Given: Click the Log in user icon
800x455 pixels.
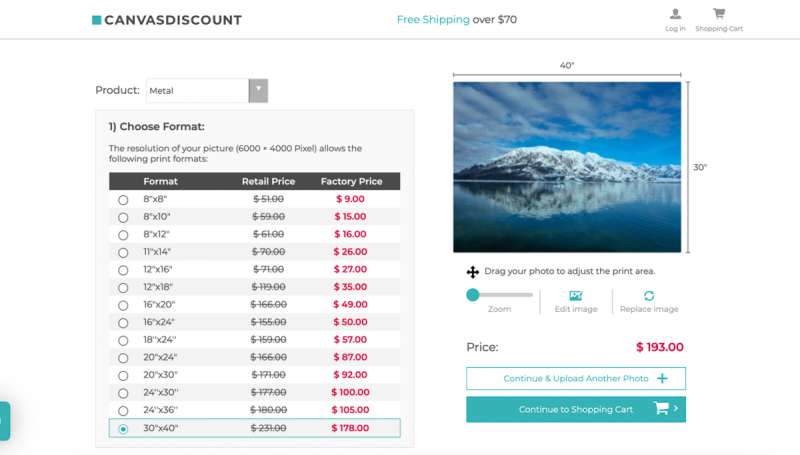Looking at the screenshot, I should tap(675, 14).
